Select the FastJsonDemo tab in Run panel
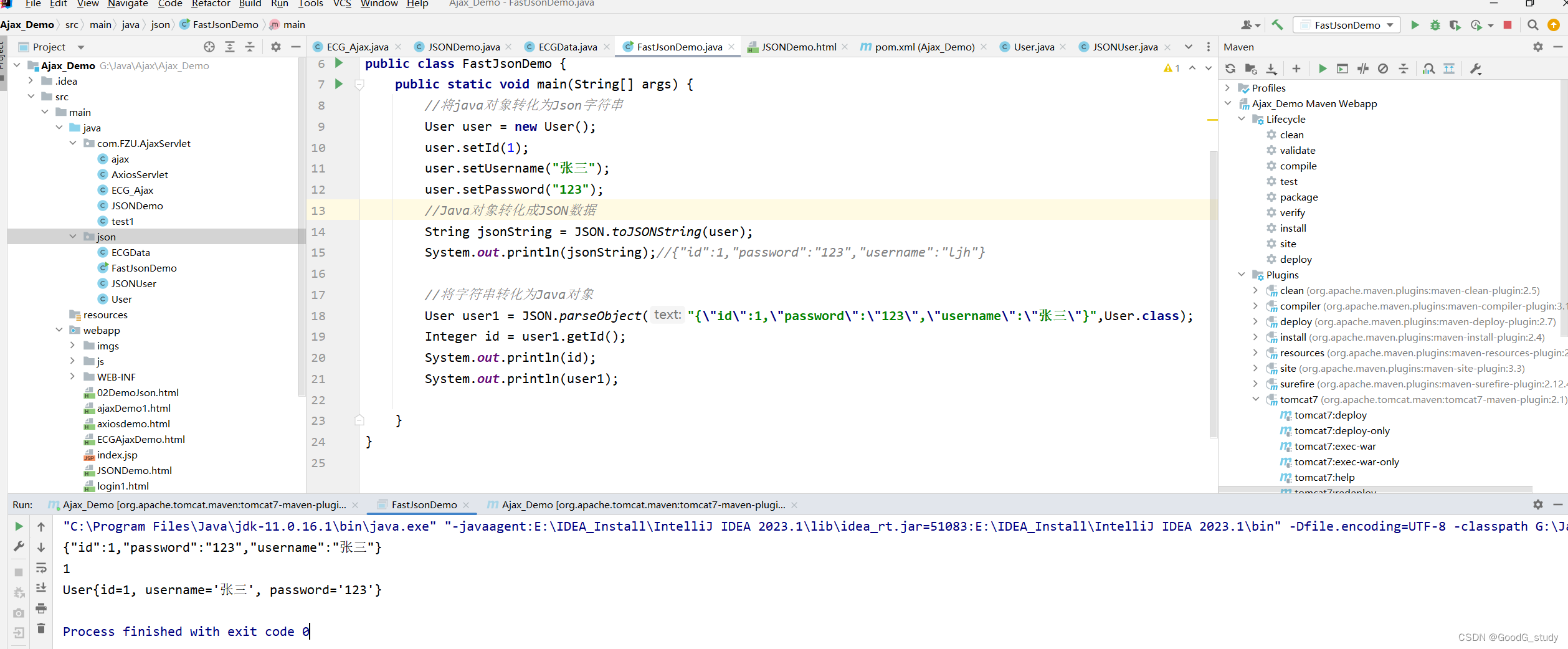Screen dimensions: 1568x649 (x=422, y=505)
